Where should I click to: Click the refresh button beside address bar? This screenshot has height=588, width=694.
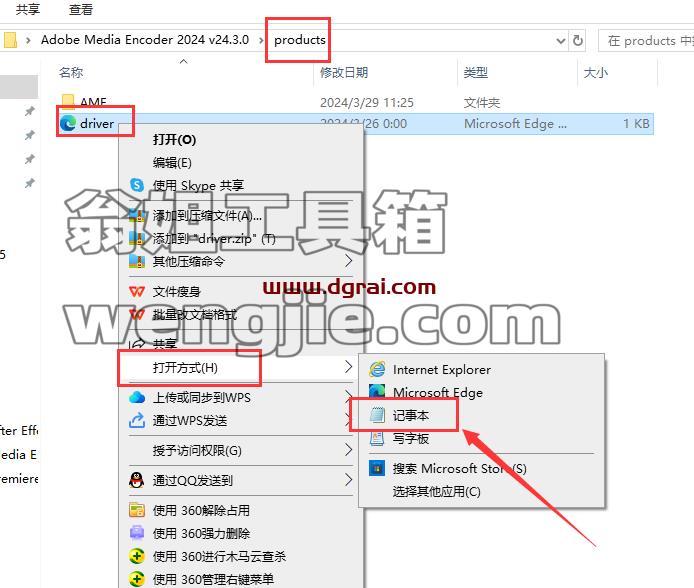pos(578,41)
